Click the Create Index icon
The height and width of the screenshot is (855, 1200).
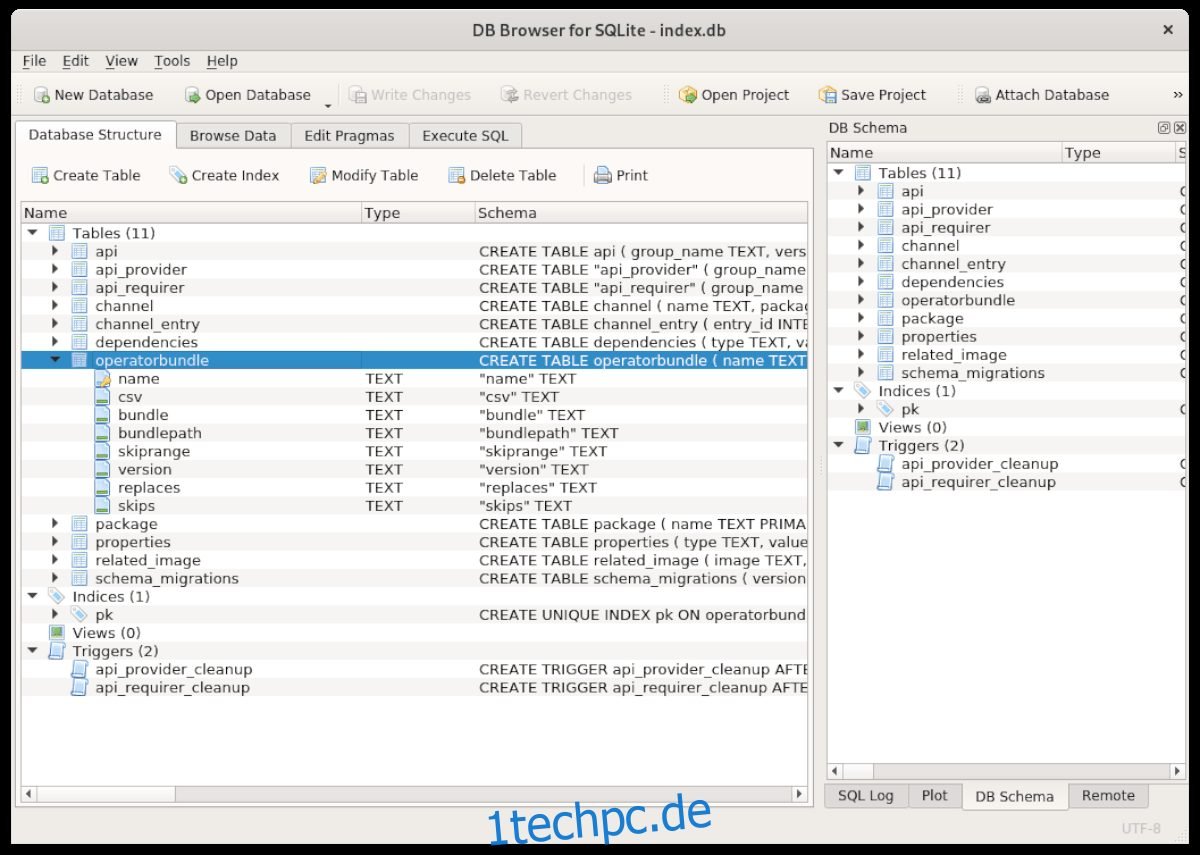[178, 175]
